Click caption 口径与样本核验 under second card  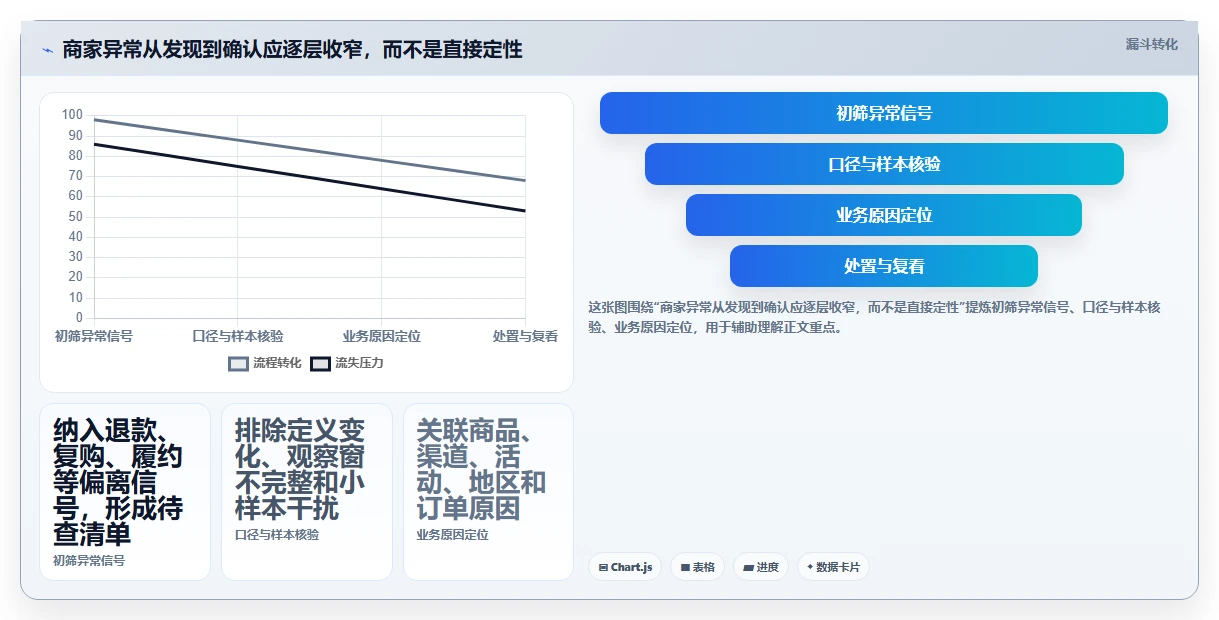click(277, 534)
